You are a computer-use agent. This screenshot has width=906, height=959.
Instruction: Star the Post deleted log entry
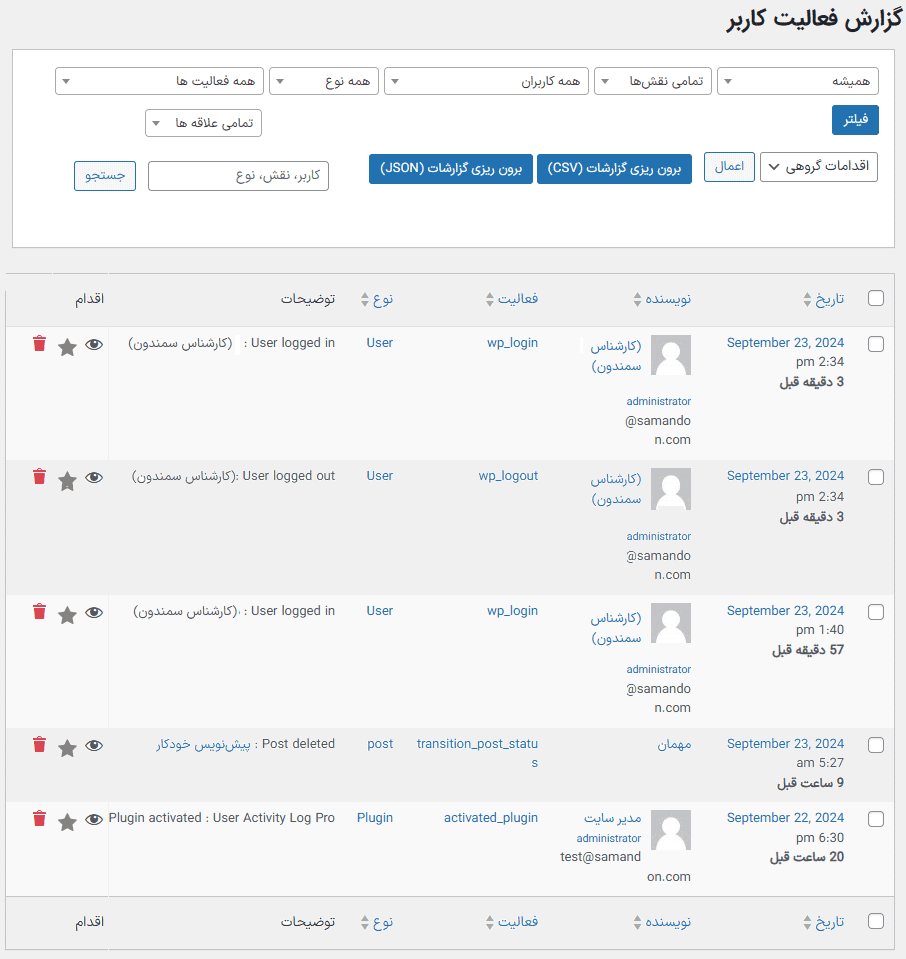(67, 747)
